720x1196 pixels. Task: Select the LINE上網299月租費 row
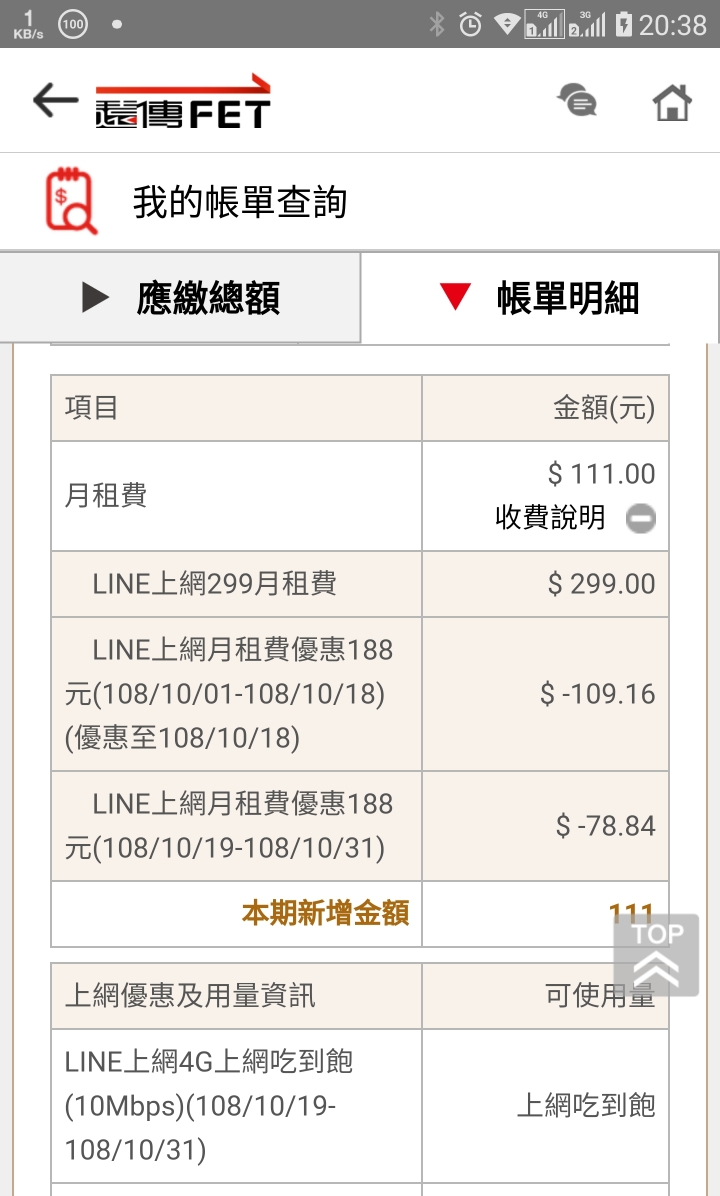[360, 584]
